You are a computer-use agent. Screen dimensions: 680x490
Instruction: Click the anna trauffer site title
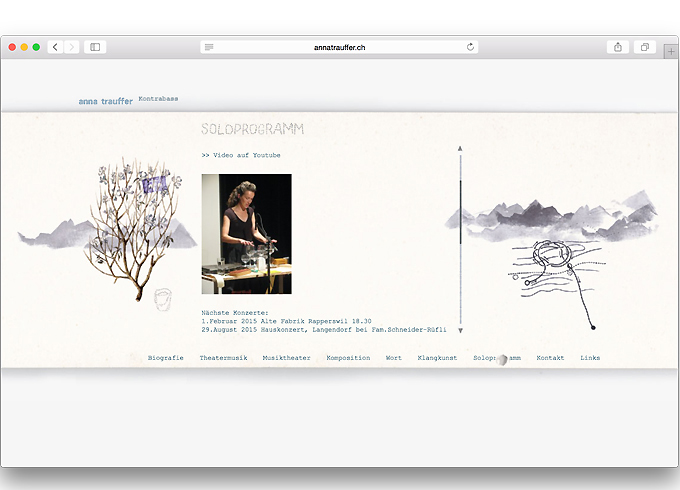point(105,101)
